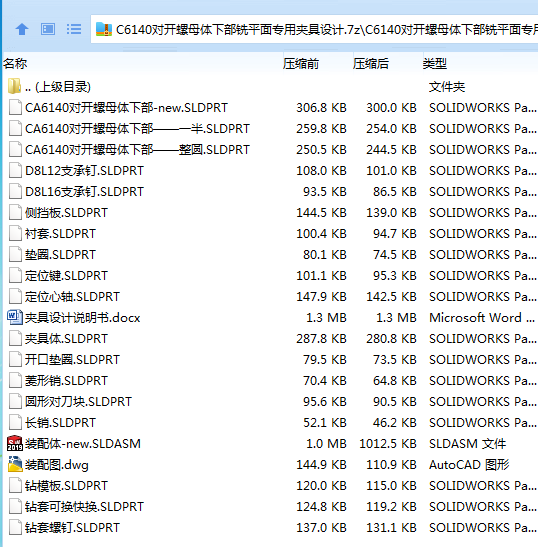
Task: Switch to the icon view mode button
Action: (x=48, y=29)
